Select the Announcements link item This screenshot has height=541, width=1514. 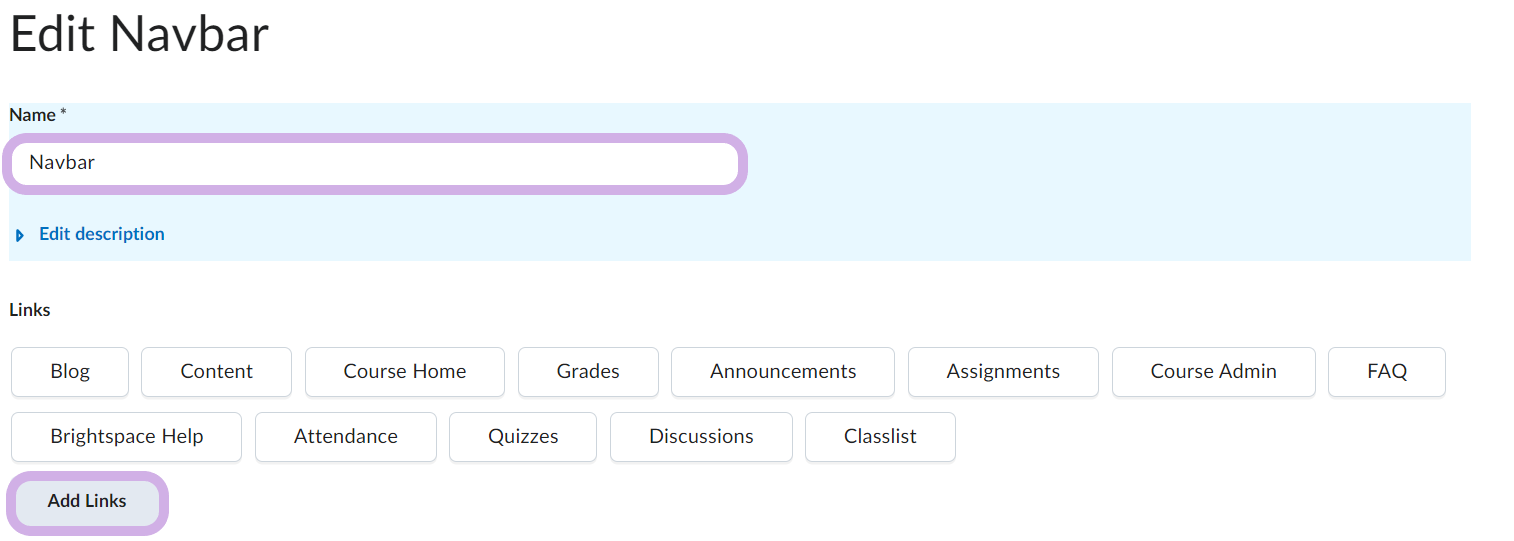coord(783,372)
